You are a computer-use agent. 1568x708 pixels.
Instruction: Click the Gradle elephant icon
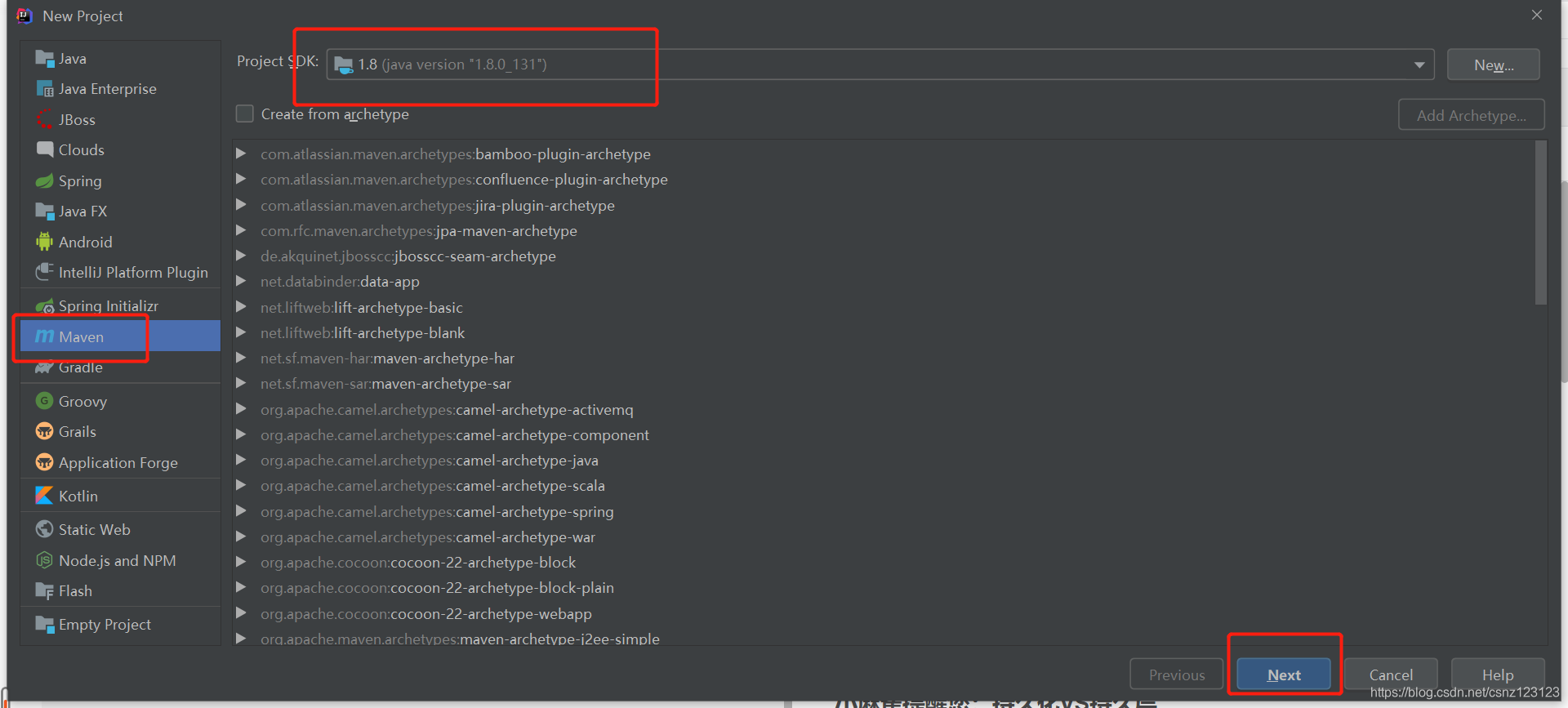pyautogui.click(x=44, y=368)
